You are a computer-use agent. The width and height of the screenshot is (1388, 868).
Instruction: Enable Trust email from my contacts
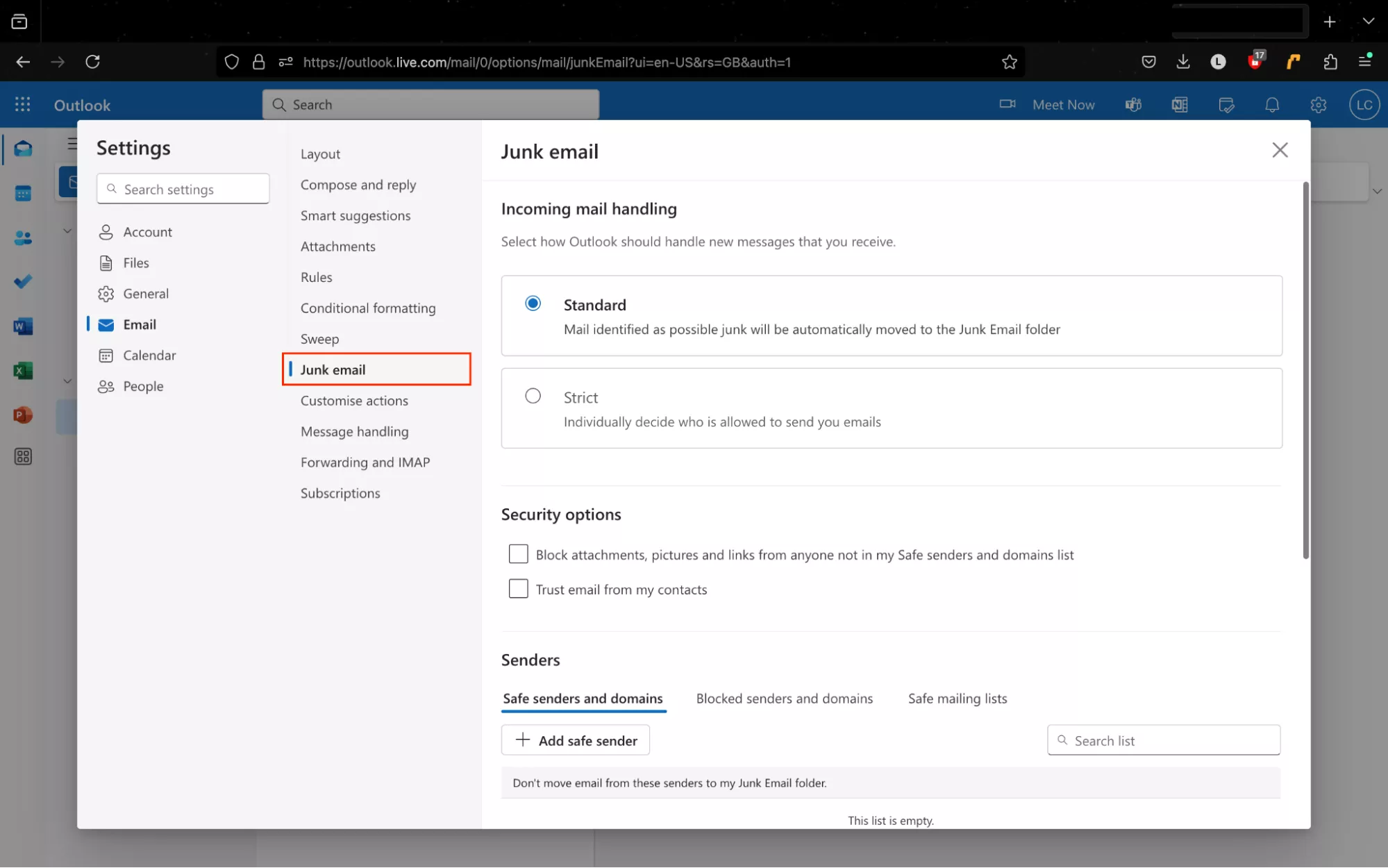pos(518,589)
